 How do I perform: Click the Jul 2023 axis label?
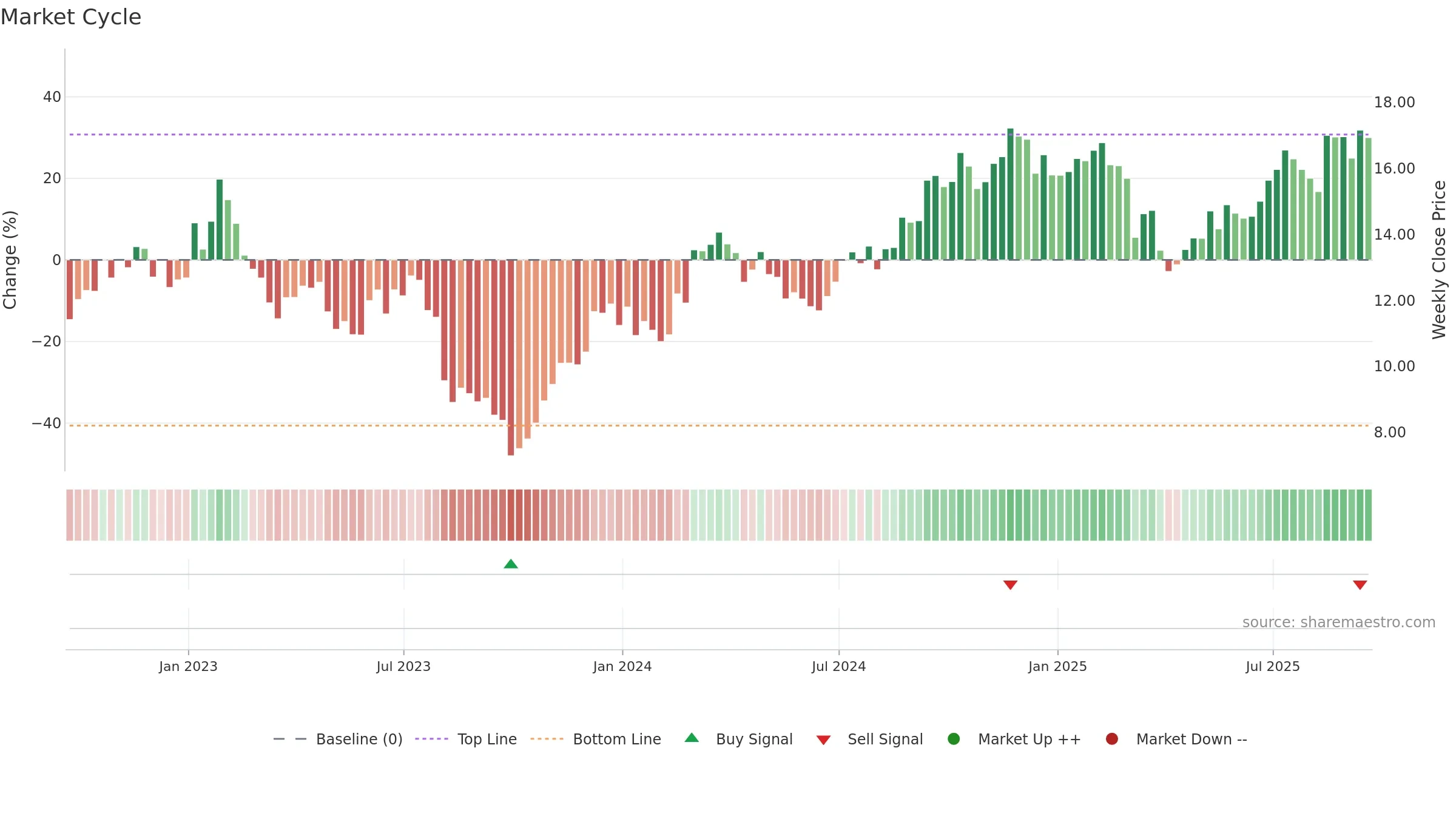[403, 666]
